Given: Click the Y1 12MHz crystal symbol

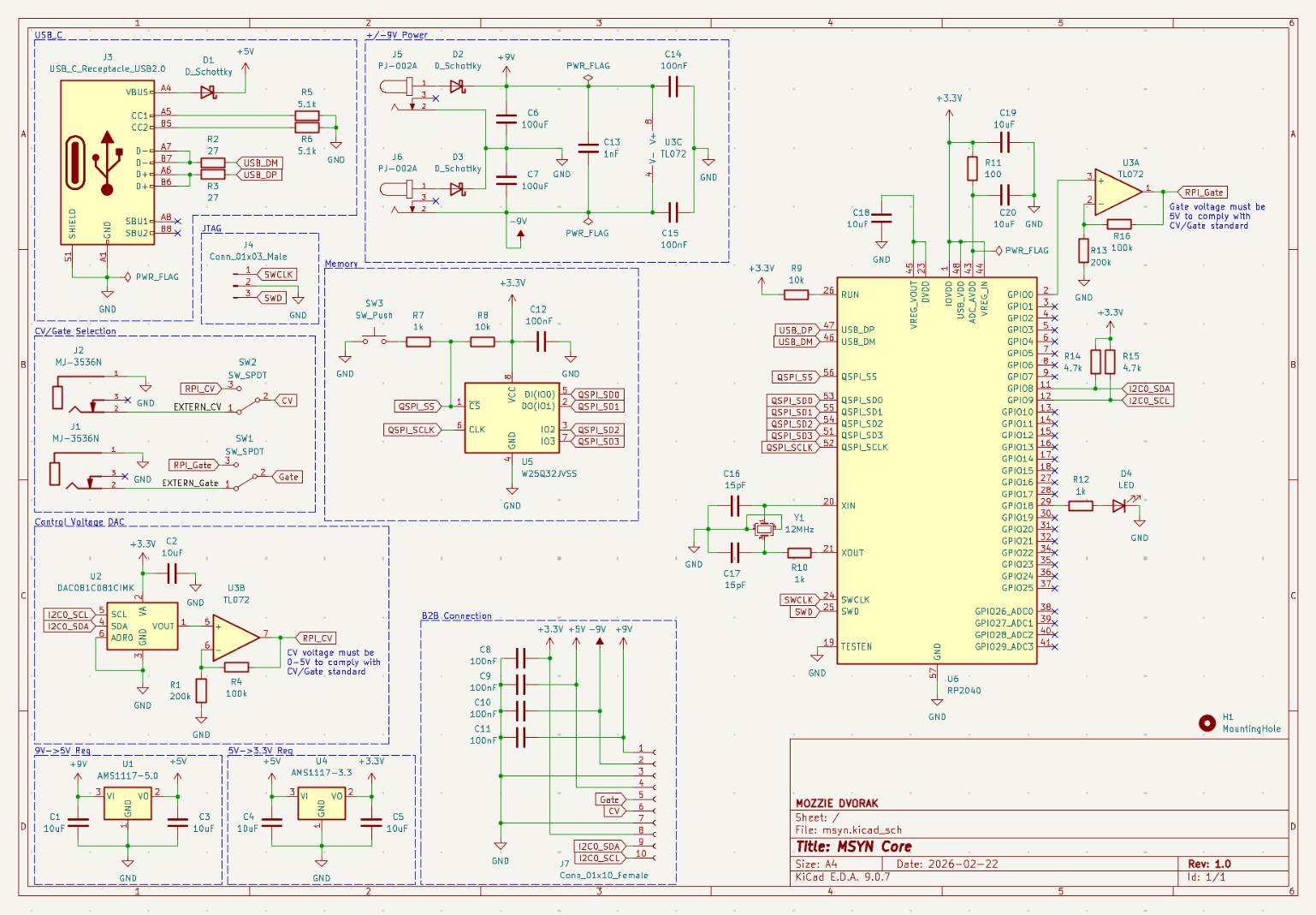Looking at the screenshot, I should click(764, 528).
